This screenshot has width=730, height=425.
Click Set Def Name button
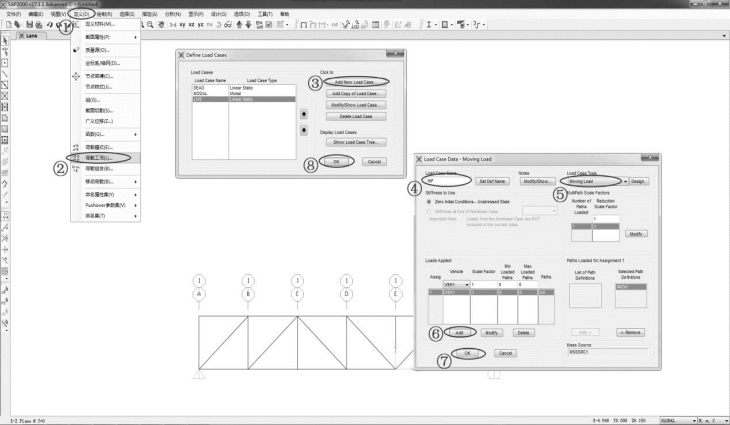click(492, 181)
